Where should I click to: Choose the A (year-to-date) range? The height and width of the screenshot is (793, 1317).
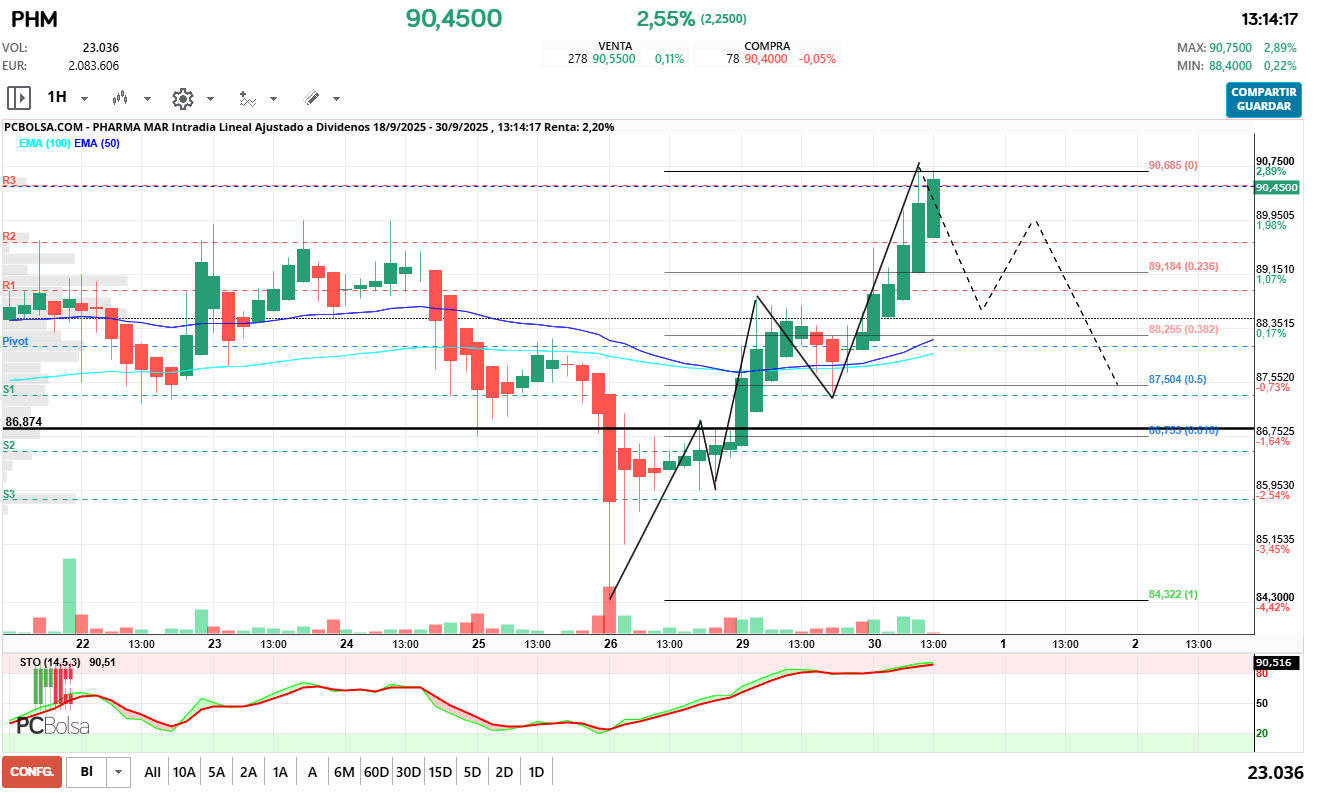pyautogui.click(x=313, y=772)
